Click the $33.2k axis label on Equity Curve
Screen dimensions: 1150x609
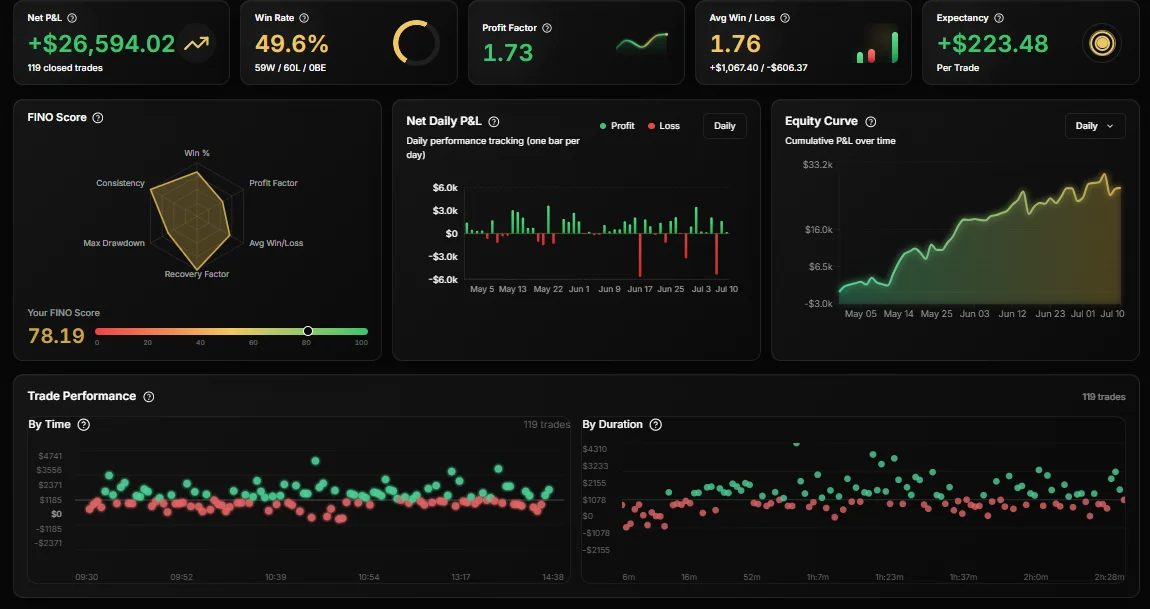click(818, 164)
